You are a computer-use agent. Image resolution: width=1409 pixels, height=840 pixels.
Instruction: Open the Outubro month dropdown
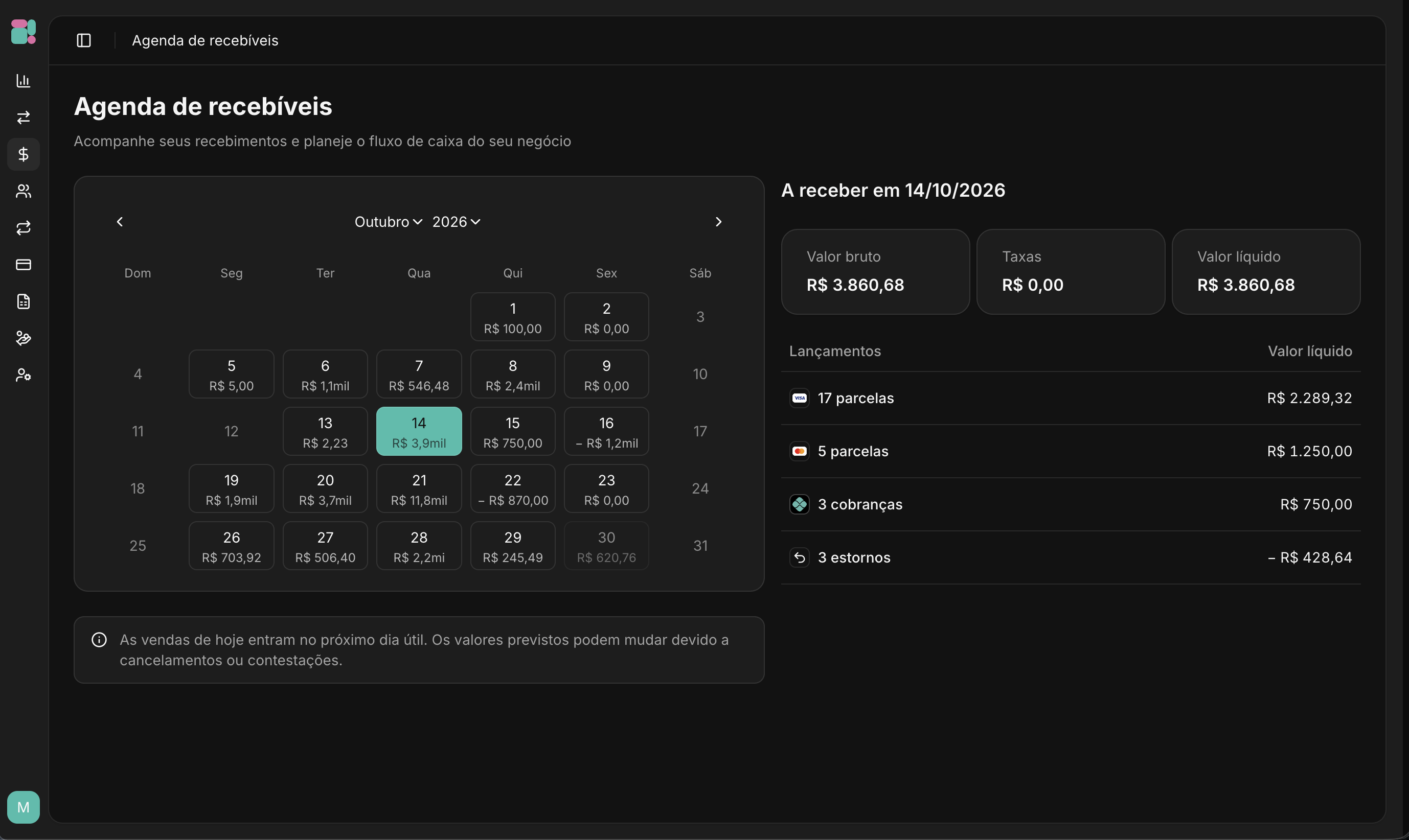tap(389, 222)
